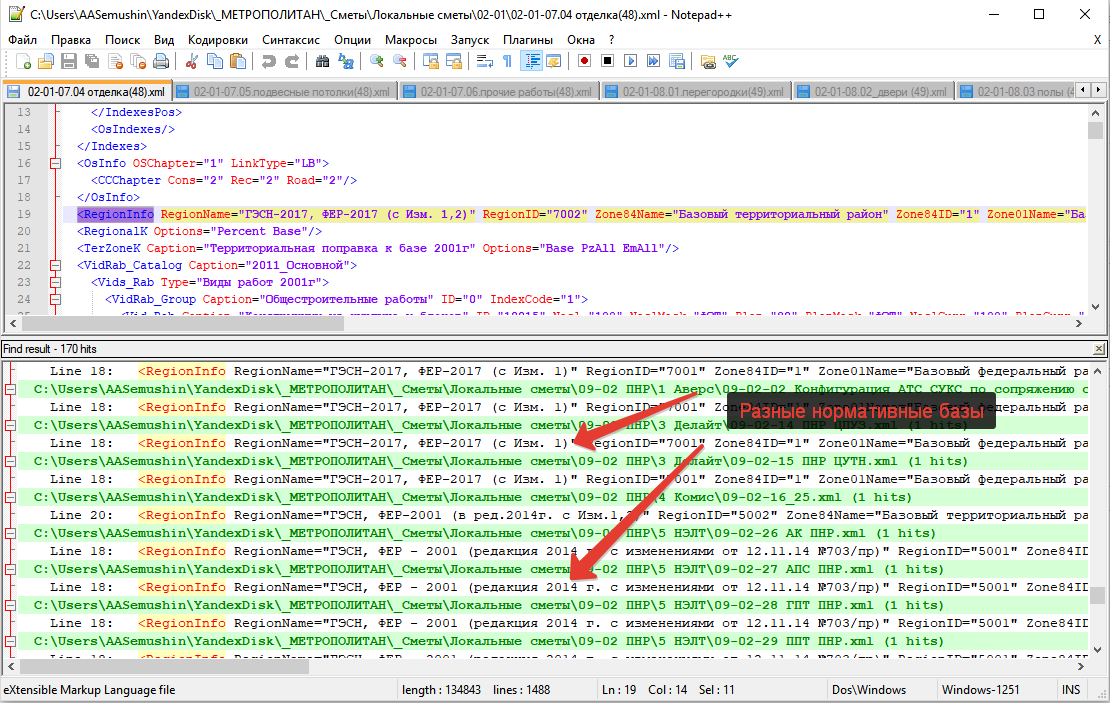This screenshot has height=703, width=1110.
Task: Click the Zoom in magnifier icon
Action: (377, 62)
